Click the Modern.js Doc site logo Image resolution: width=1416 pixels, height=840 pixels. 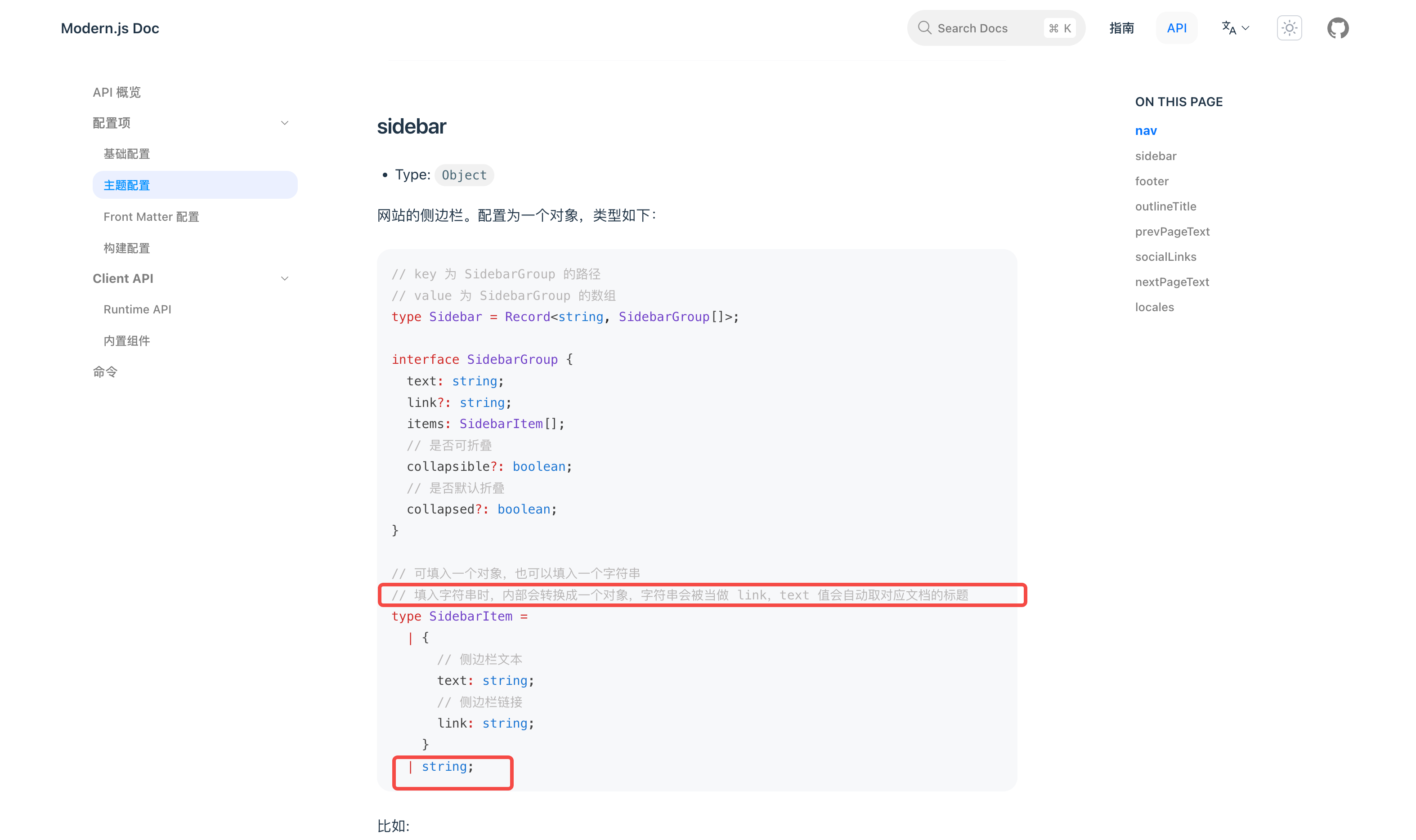[109, 28]
